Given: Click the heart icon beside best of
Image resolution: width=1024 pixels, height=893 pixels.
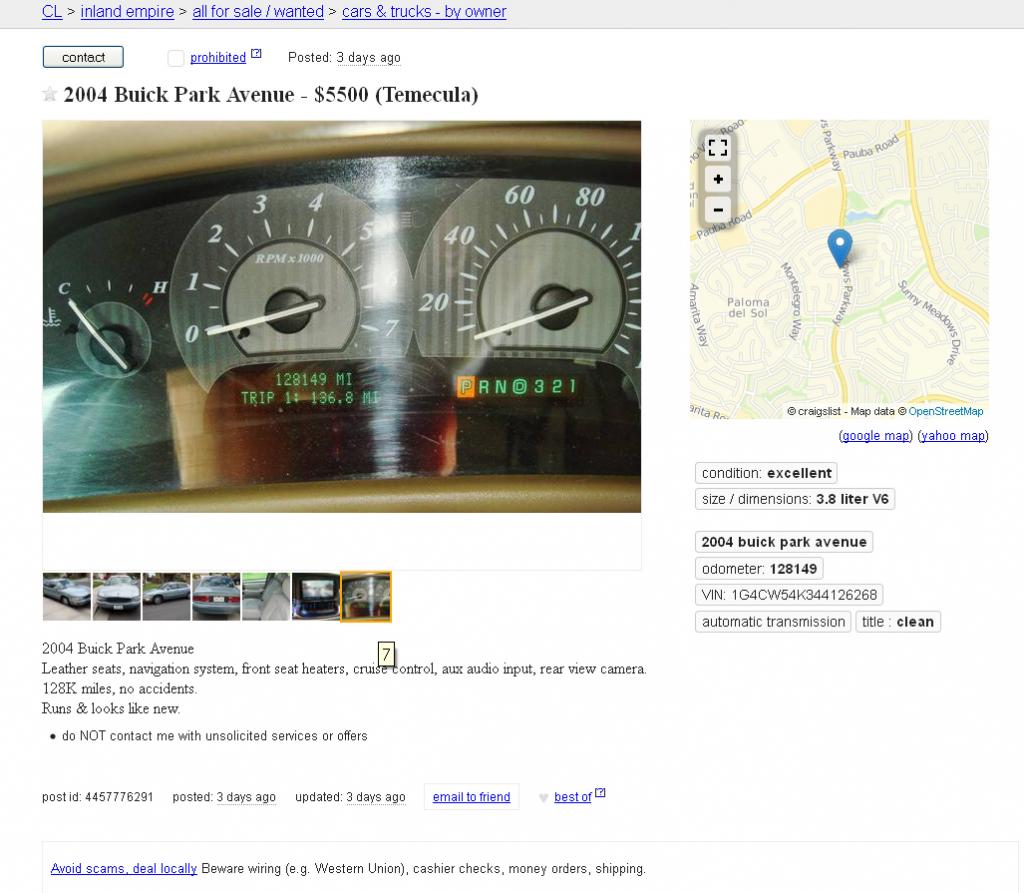Looking at the screenshot, I should 543,798.
